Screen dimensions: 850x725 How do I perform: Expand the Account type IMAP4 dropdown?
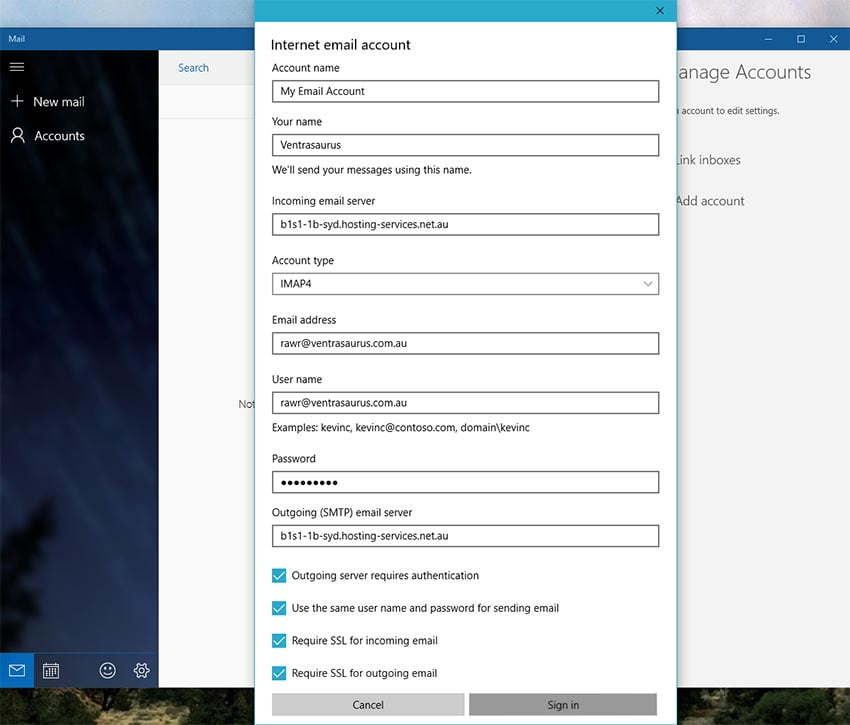pos(465,284)
